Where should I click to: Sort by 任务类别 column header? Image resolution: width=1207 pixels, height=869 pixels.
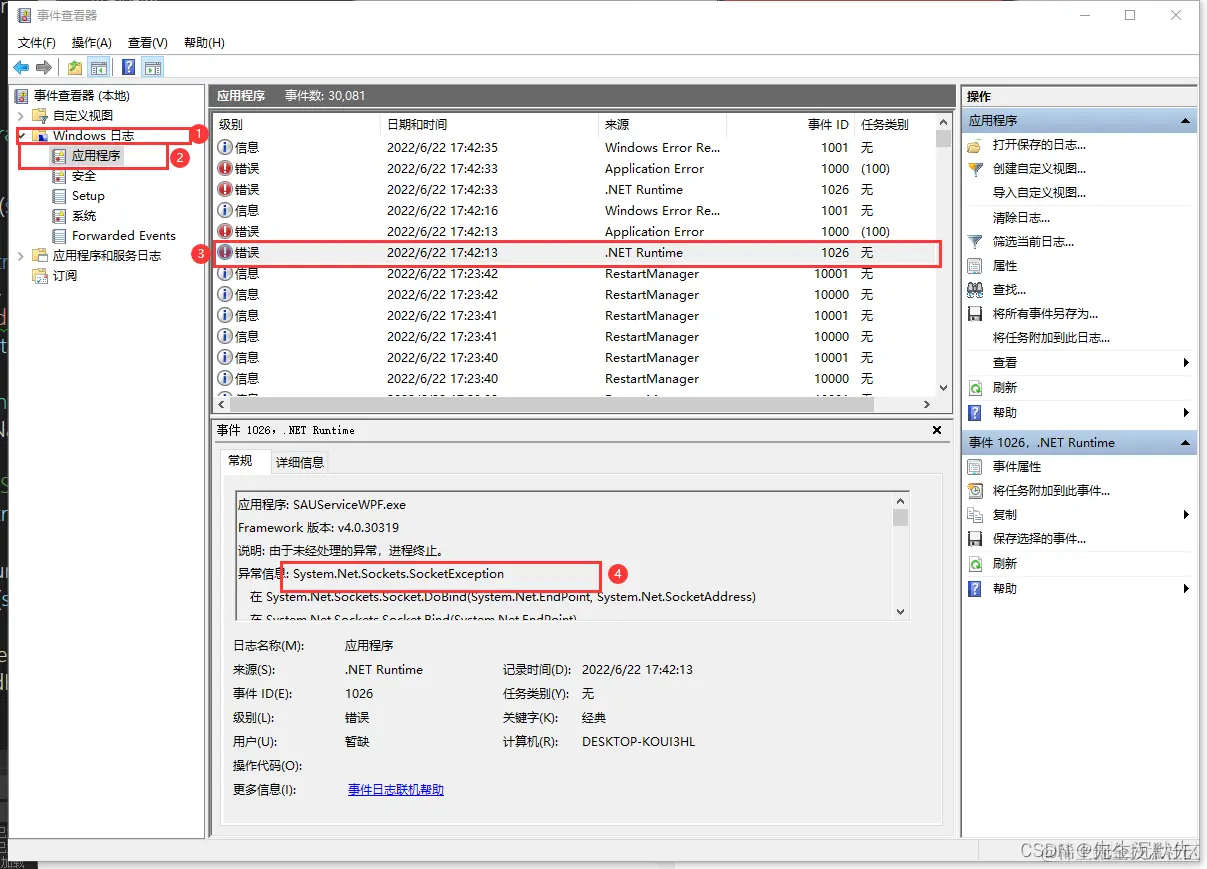(x=893, y=125)
